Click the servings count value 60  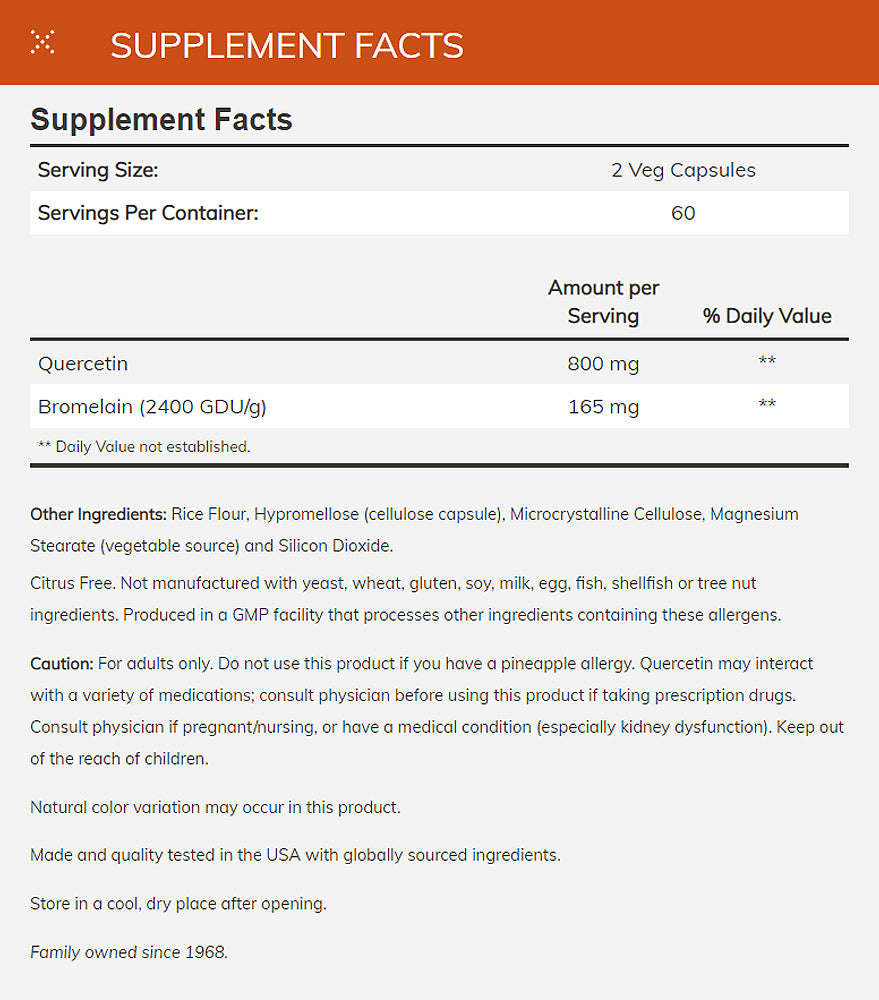click(x=683, y=213)
